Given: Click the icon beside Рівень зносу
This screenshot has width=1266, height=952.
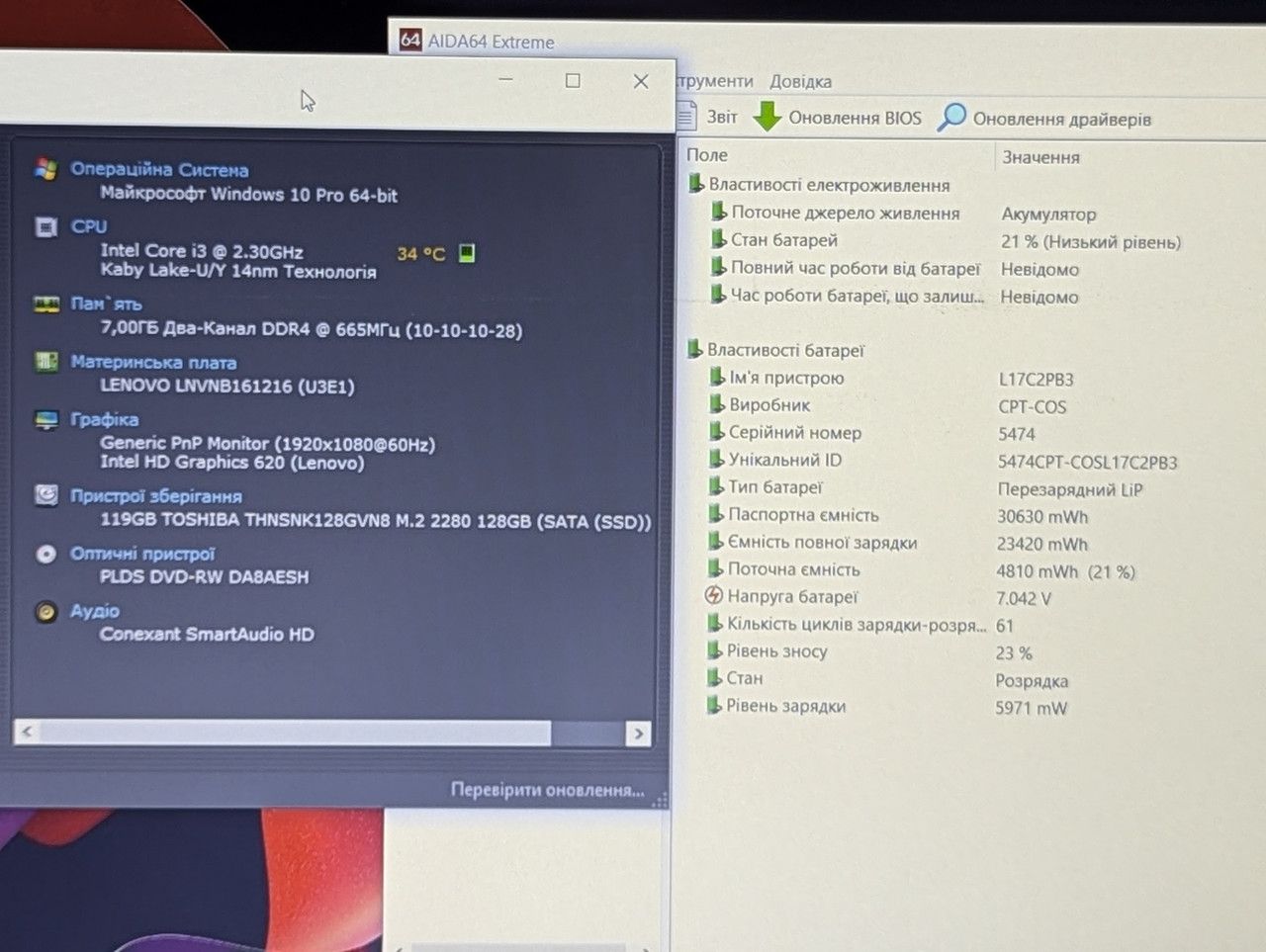Looking at the screenshot, I should pyautogui.click(x=715, y=650).
